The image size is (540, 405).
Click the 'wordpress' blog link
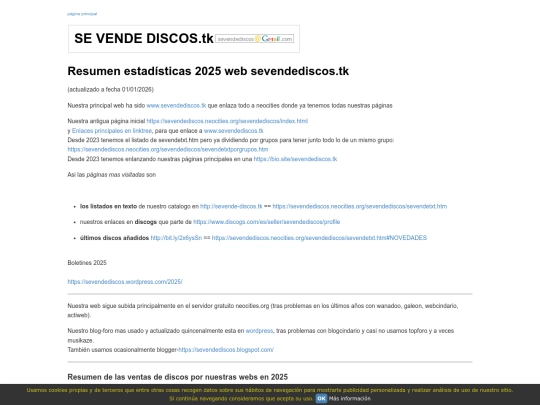259,331
